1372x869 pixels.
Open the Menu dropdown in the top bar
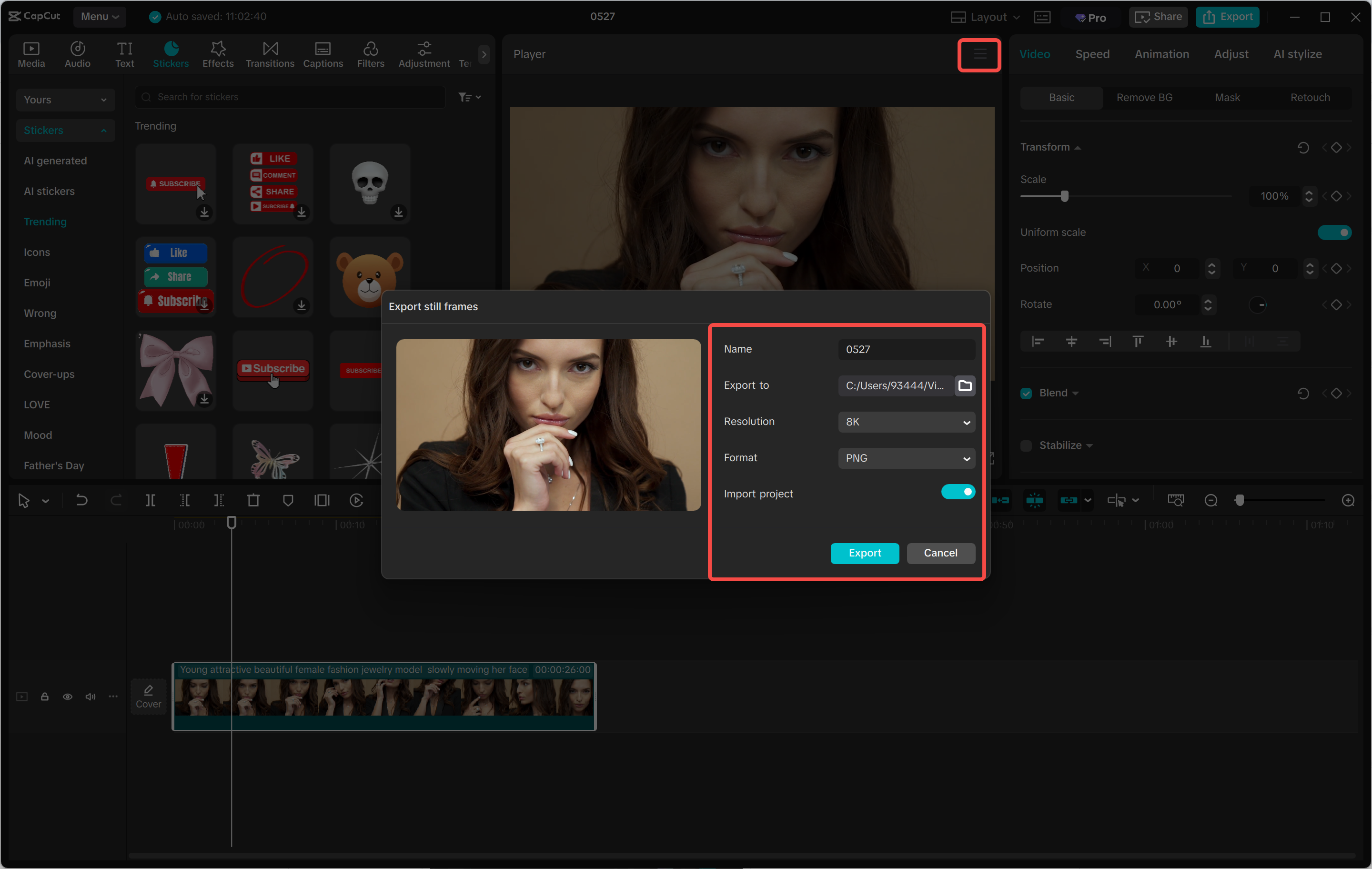point(99,17)
